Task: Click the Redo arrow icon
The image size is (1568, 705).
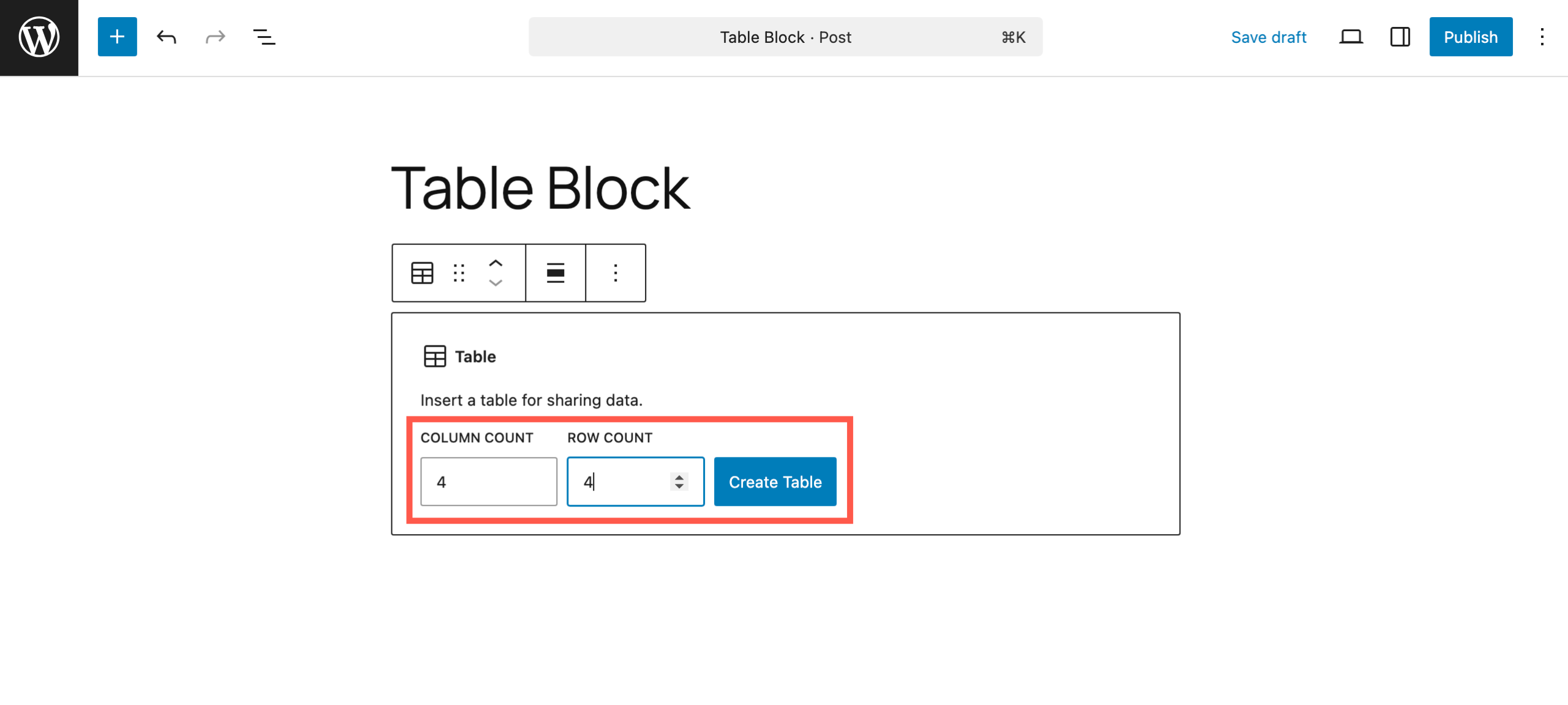Action: coord(215,37)
